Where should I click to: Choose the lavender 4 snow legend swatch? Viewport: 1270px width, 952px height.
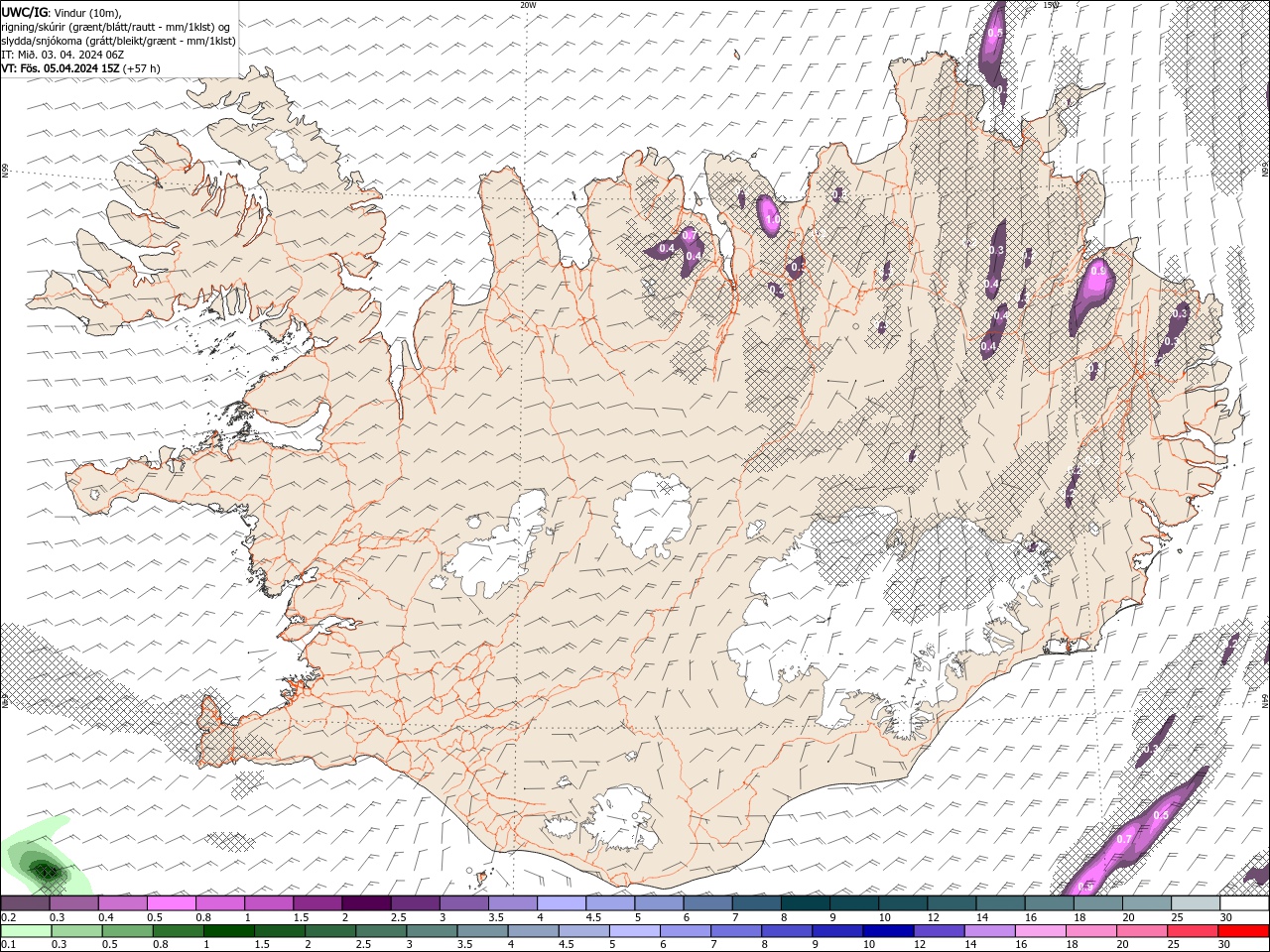click(x=561, y=903)
